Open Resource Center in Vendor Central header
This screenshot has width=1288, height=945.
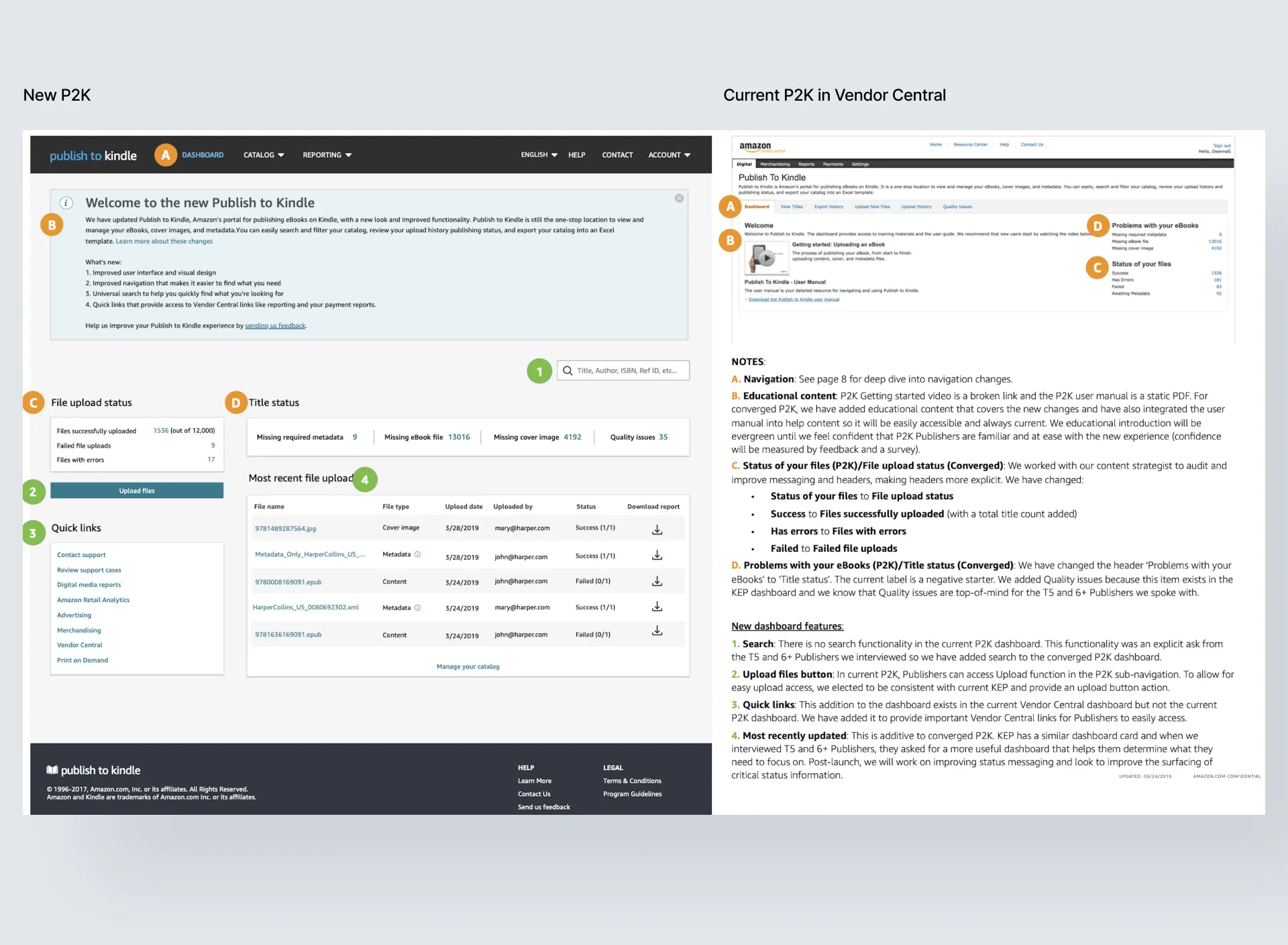[971, 144]
